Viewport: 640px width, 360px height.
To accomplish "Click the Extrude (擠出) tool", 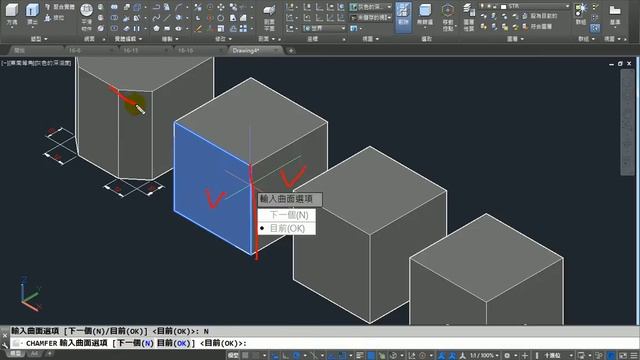I will (x=32, y=13).
